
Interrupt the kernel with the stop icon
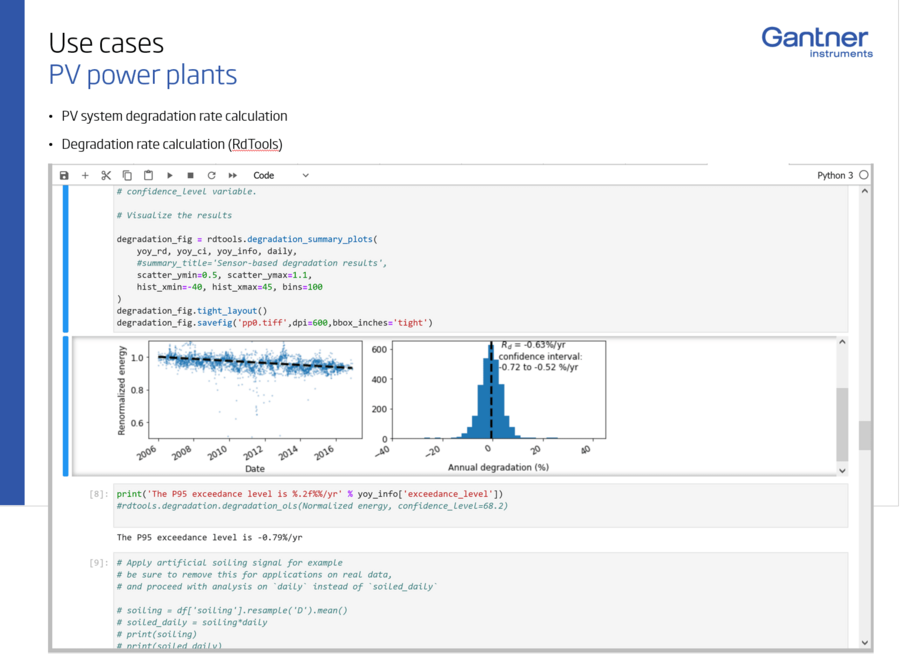click(x=190, y=175)
